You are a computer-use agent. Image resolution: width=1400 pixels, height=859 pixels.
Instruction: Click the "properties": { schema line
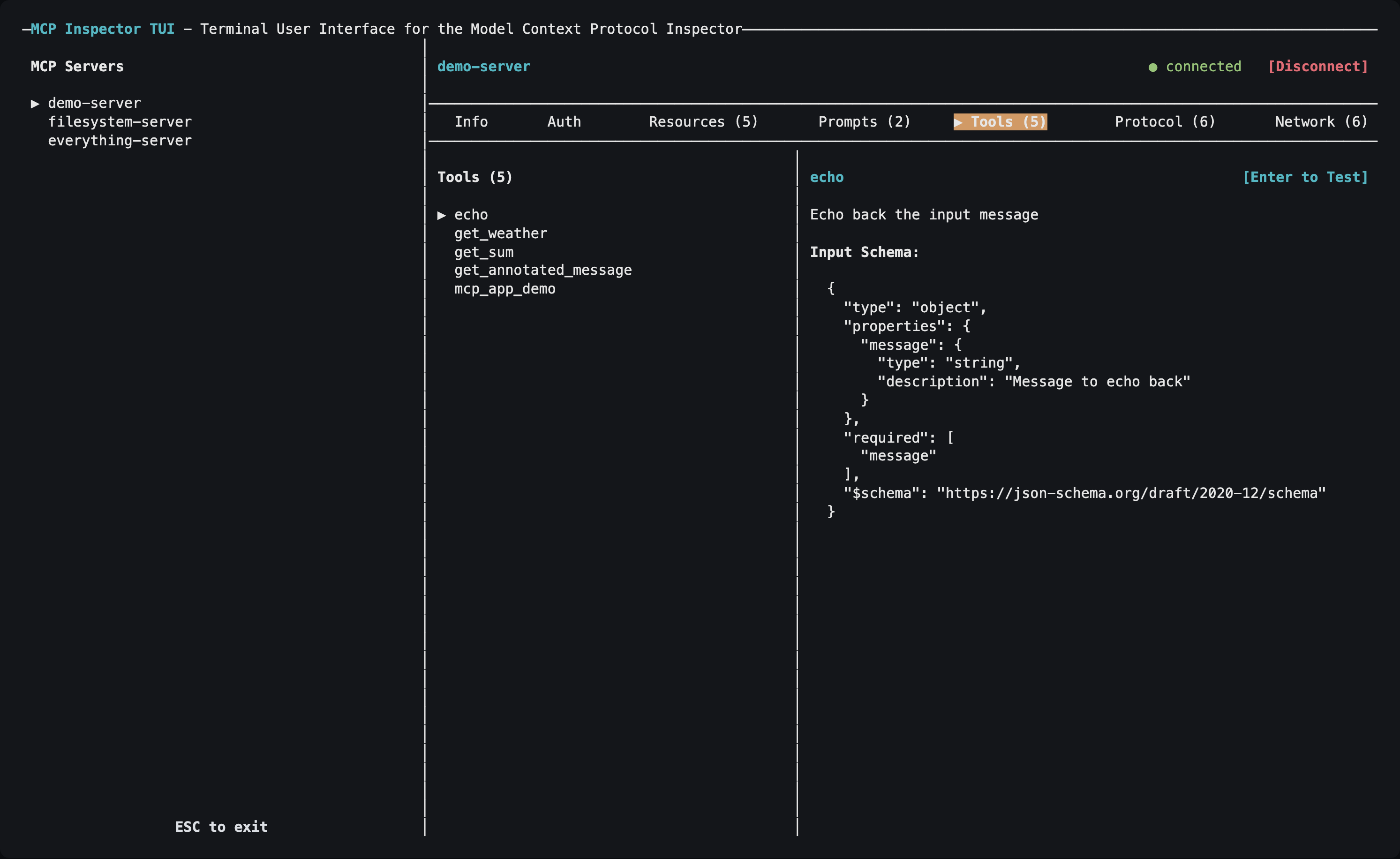pyautogui.click(x=907, y=327)
